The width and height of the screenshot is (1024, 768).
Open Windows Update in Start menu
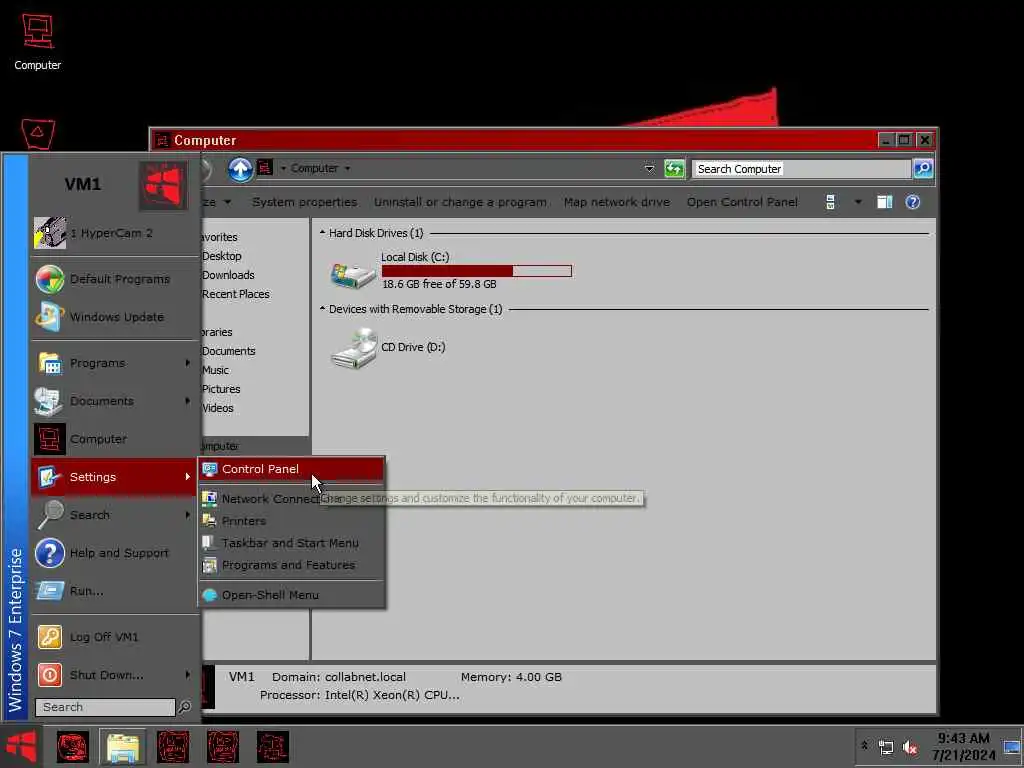click(x=114, y=317)
